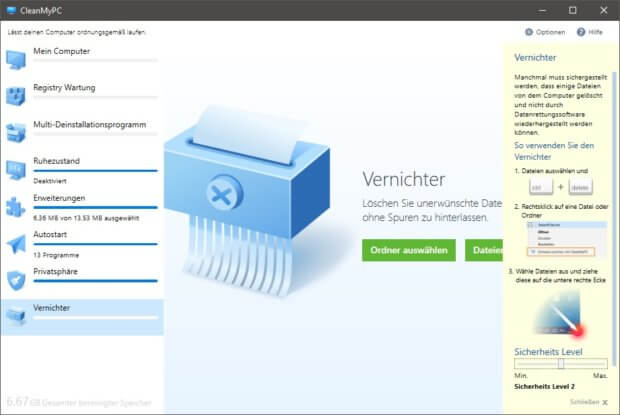This screenshot has height=415, width=620.
Task: Click the corner drag illustration thumbnail
Action: 558,314
